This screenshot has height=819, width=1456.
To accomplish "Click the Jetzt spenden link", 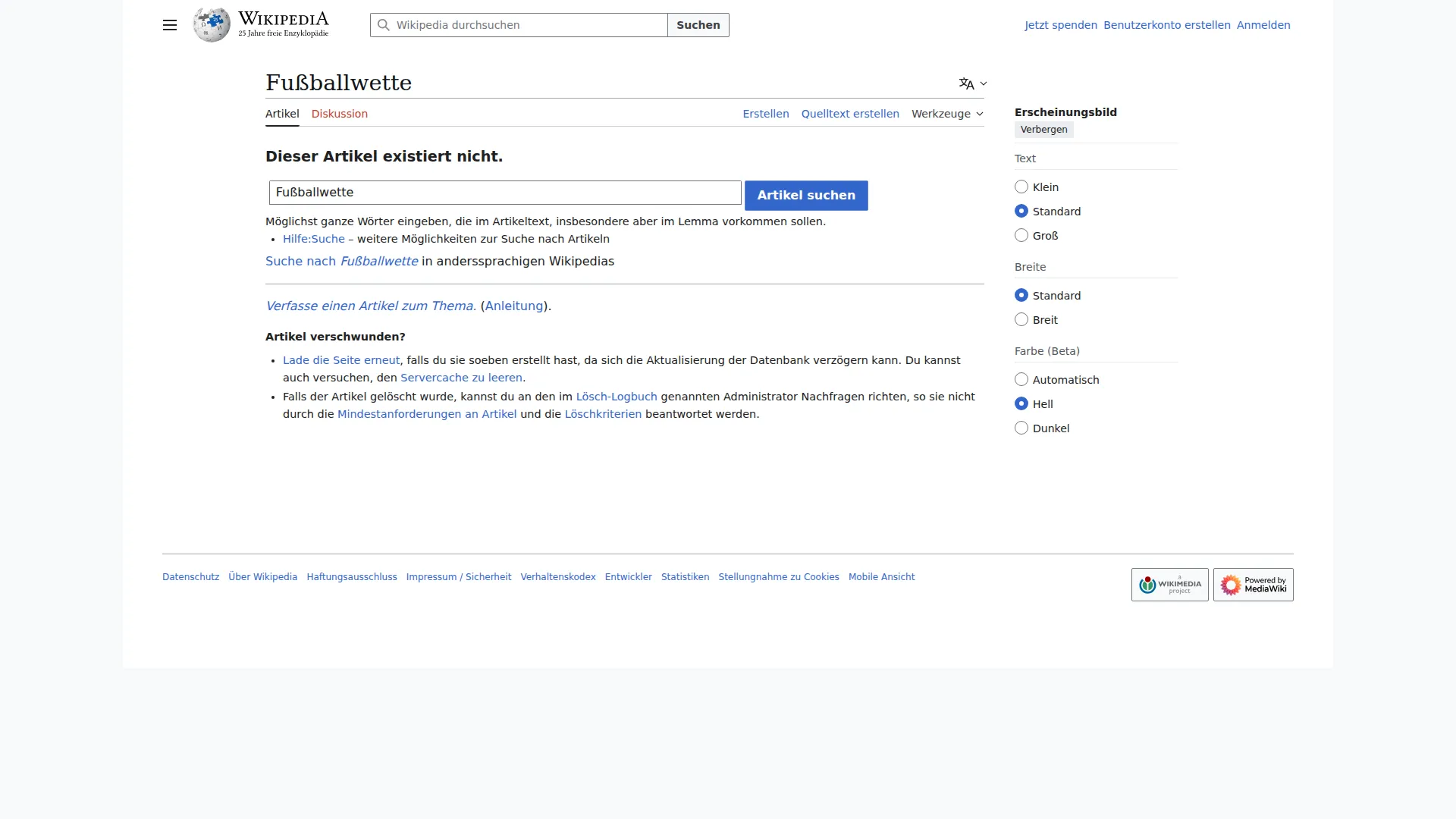I will [1060, 25].
